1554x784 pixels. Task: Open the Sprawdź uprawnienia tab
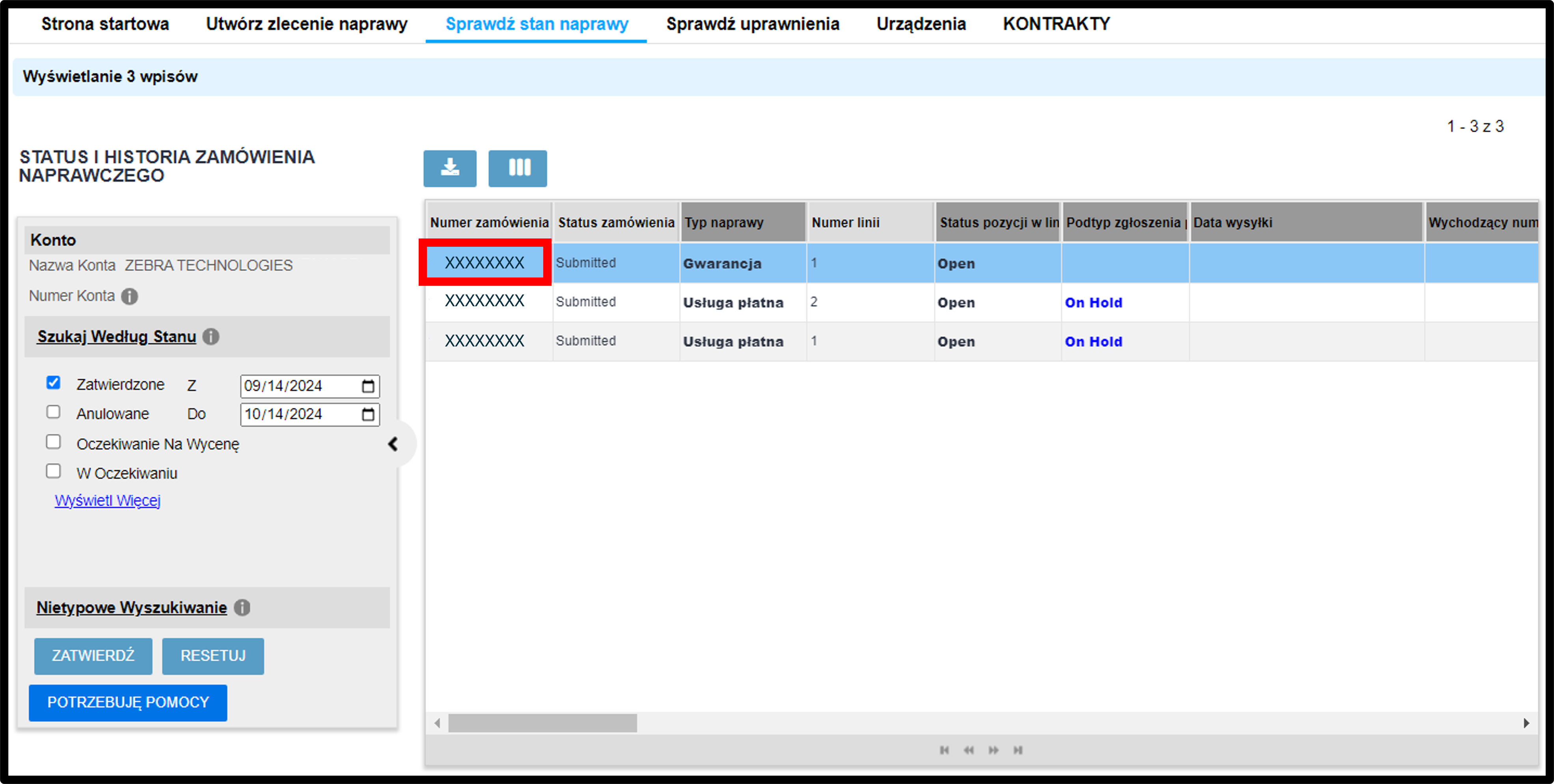(x=752, y=24)
